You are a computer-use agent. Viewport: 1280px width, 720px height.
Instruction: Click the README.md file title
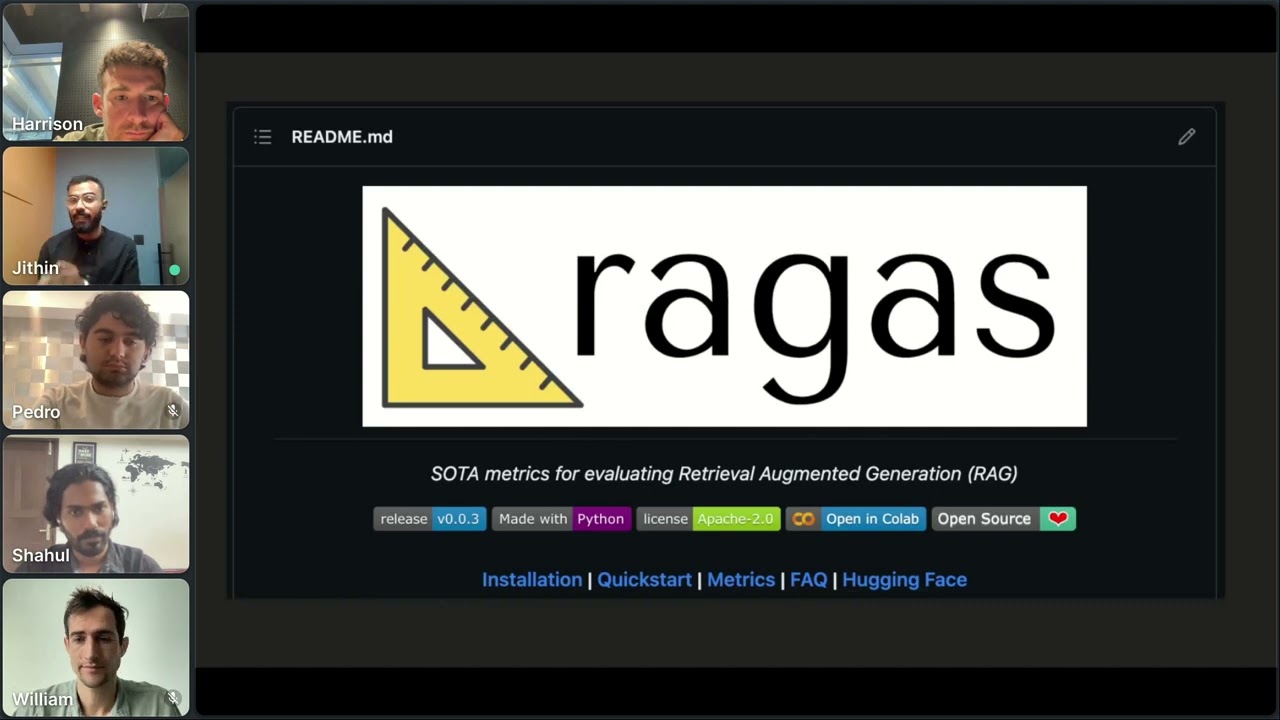pos(342,137)
